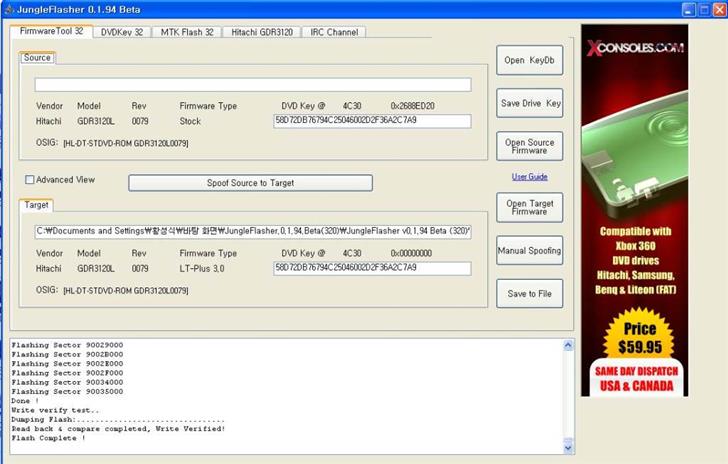Click the Source OSIG string text
This screenshot has height=464, width=728.
(126, 144)
